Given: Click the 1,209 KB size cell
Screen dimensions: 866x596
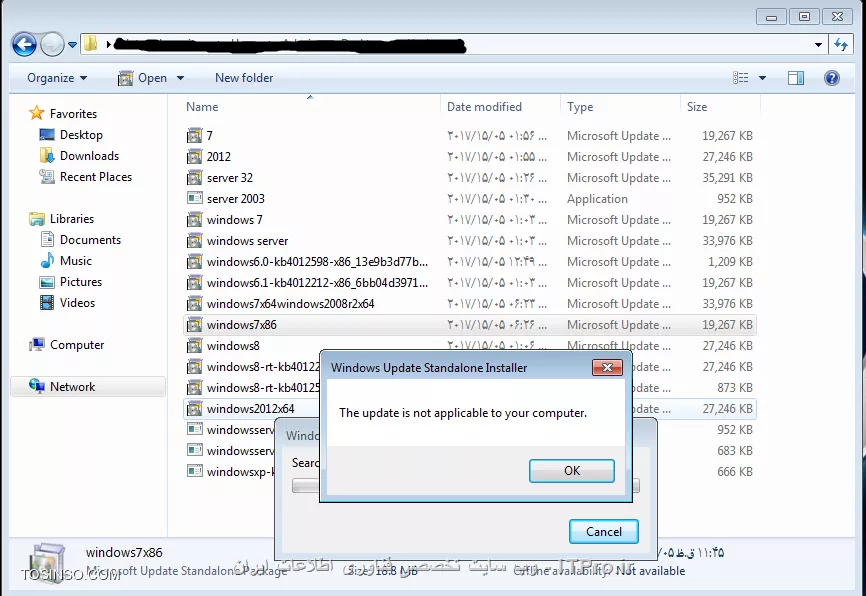Looking at the screenshot, I should [x=730, y=261].
